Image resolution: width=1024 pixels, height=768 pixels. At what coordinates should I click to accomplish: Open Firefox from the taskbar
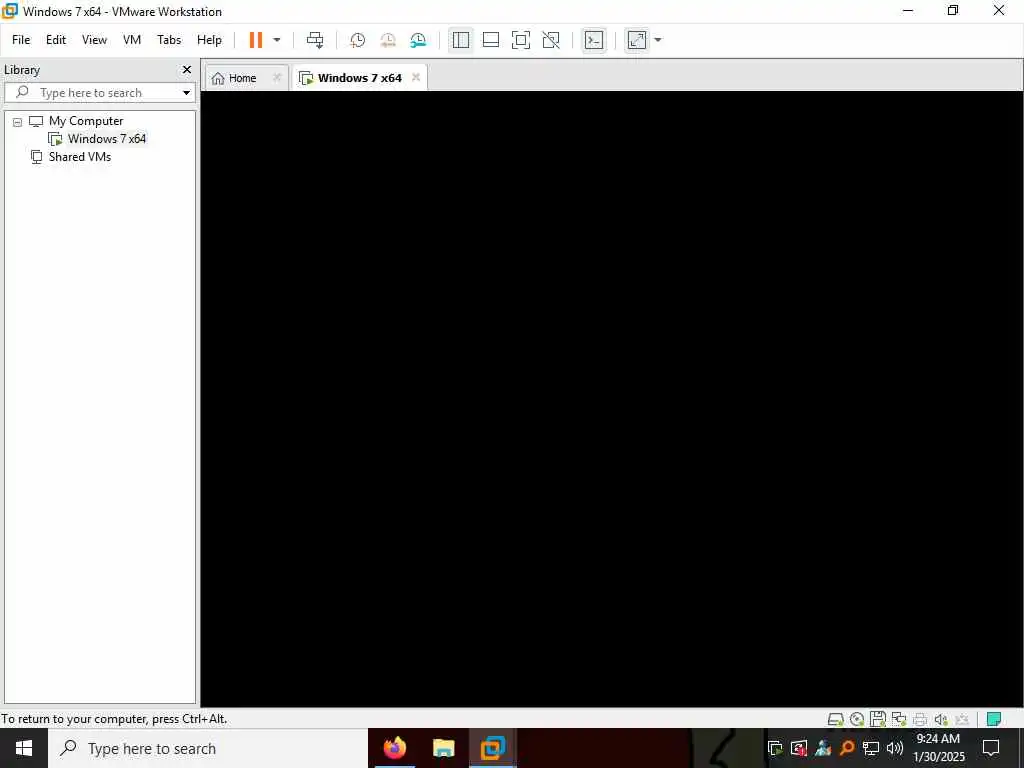pyautogui.click(x=394, y=748)
